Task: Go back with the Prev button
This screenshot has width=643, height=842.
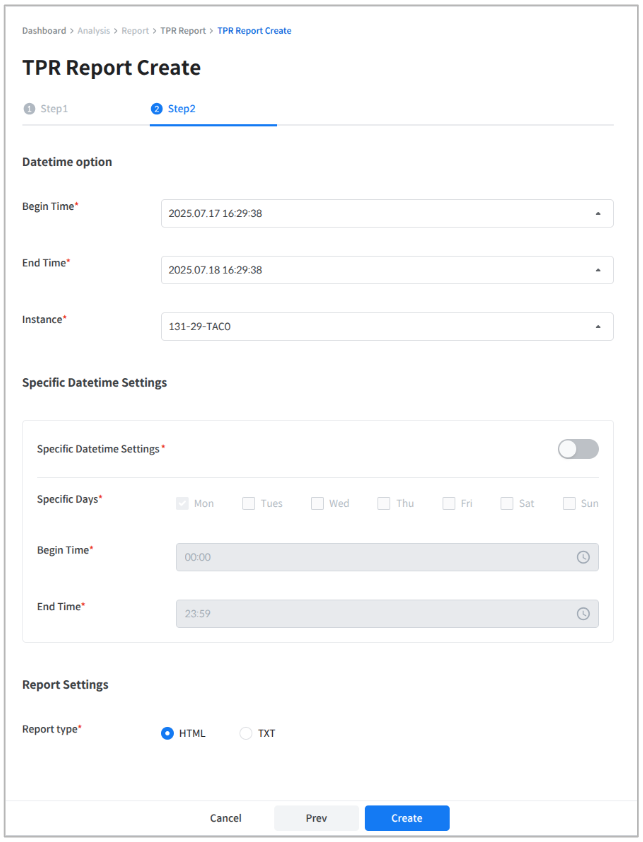Action: 316,818
